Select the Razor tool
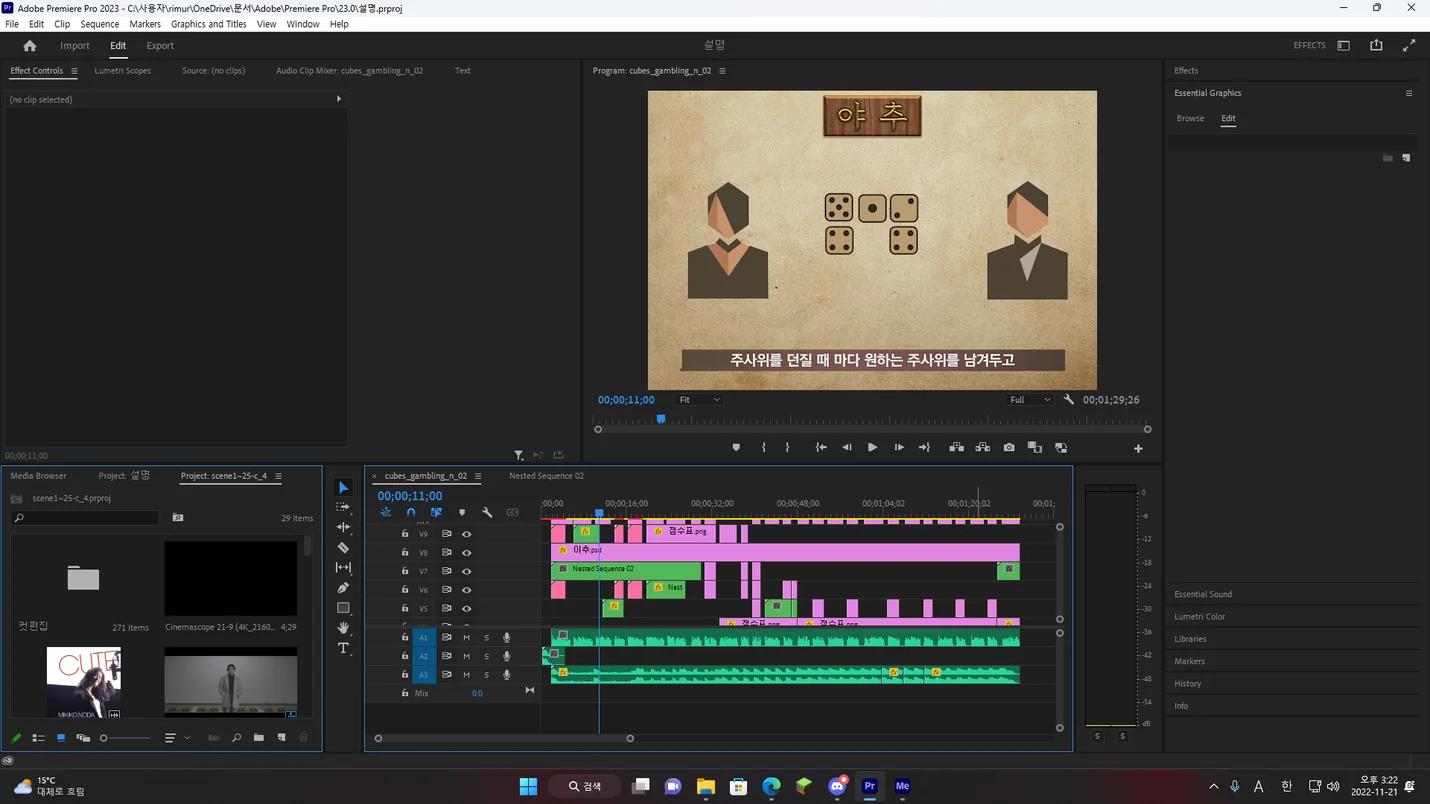The width and height of the screenshot is (1430, 804). coord(343,547)
